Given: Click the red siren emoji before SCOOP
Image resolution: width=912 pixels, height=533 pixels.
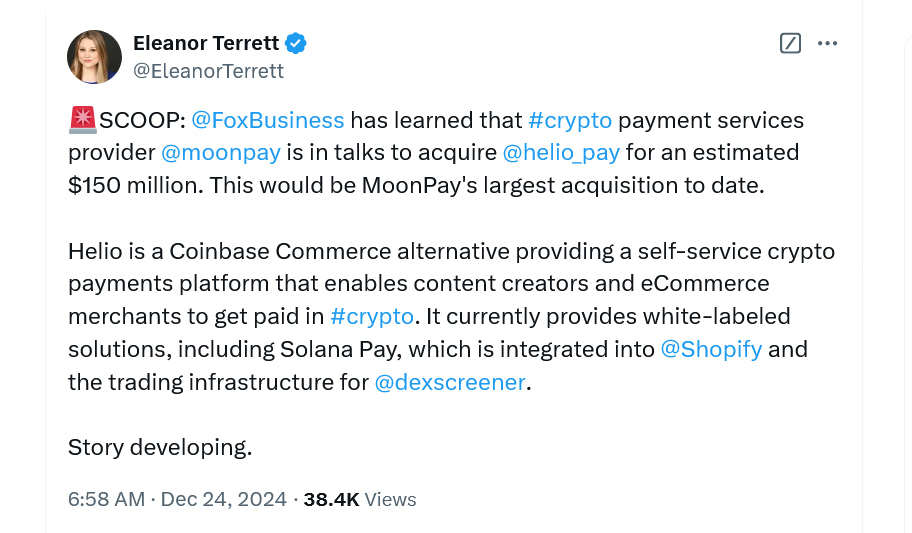Looking at the screenshot, I should click(x=82, y=120).
